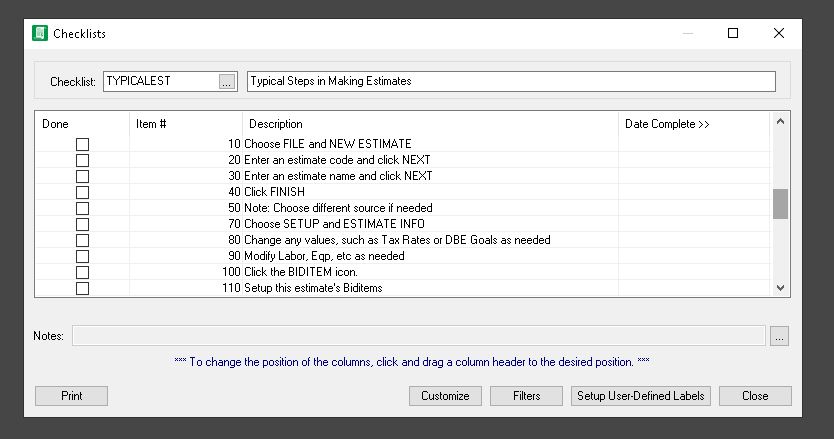
Task: Mark item 110 Setup Biditems as done
Action: click(x=82, y=288)
